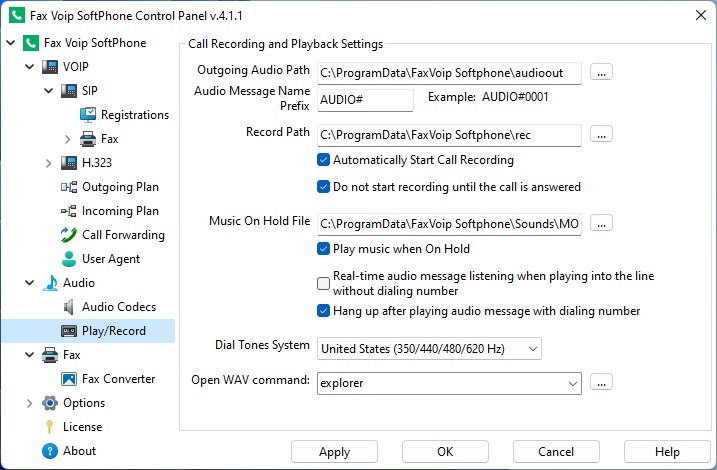Click the License key icon
717x470 pixels.
[50, 427]
